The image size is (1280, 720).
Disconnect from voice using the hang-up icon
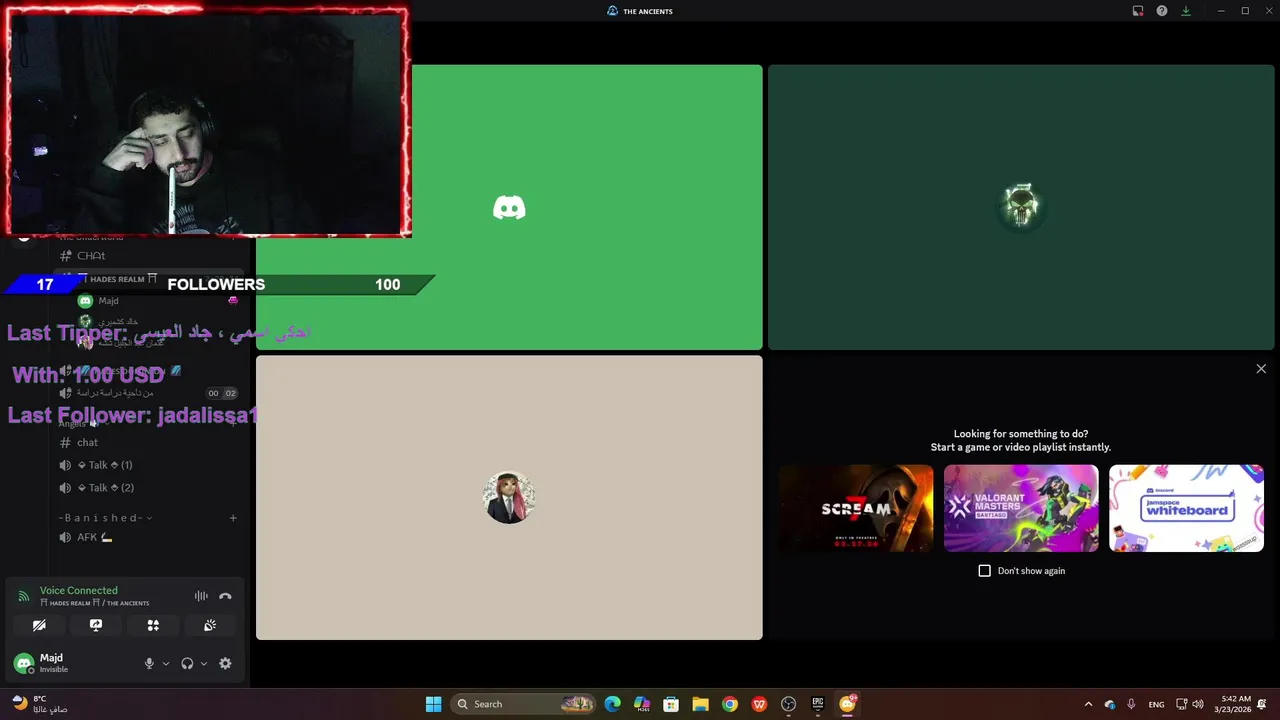point(225,596)
